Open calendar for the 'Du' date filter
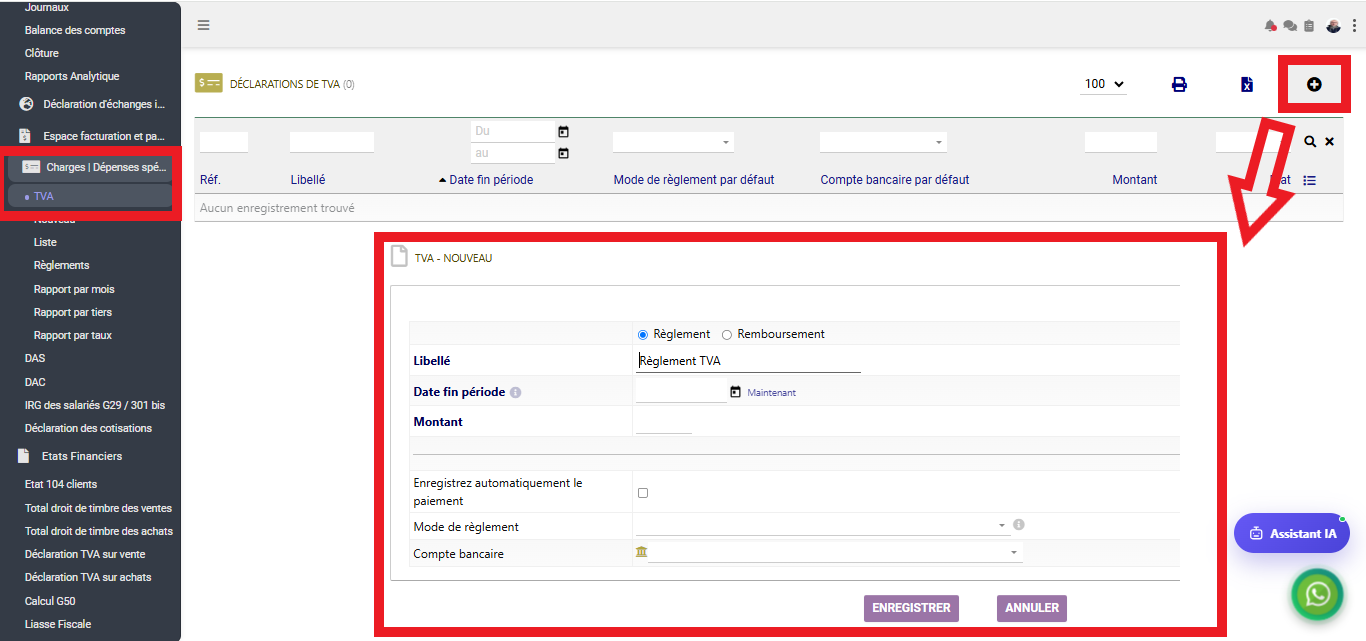 563,131
